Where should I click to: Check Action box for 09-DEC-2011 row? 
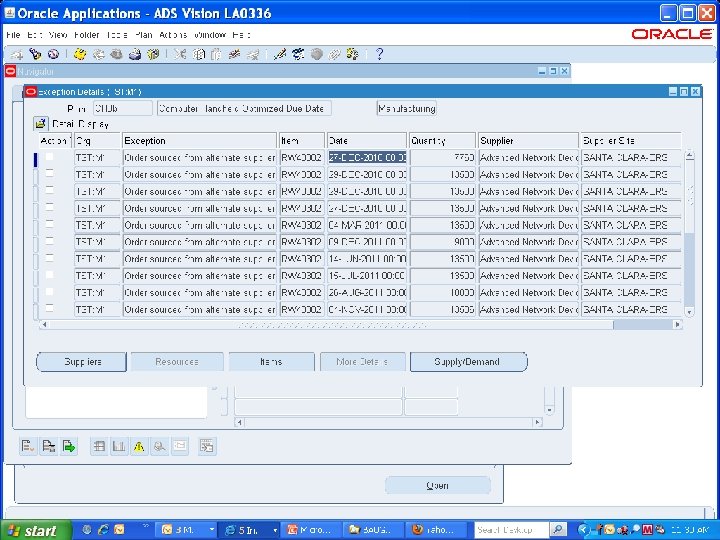coord(49,241)
